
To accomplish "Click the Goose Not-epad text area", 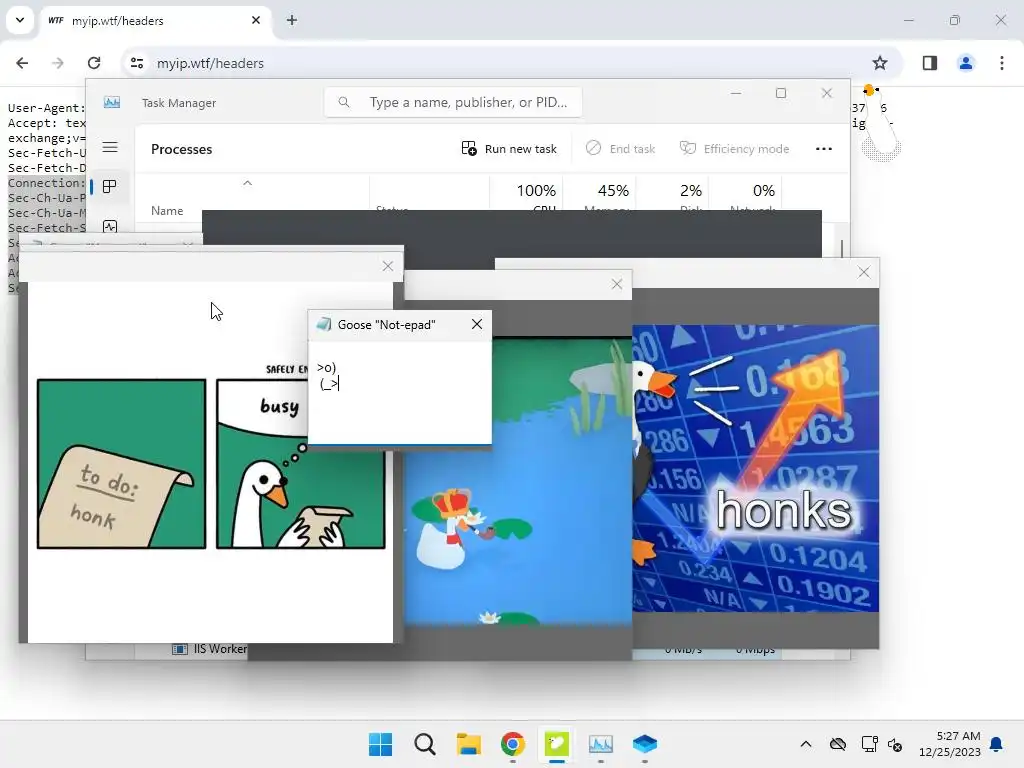I will tap(400, 392).
